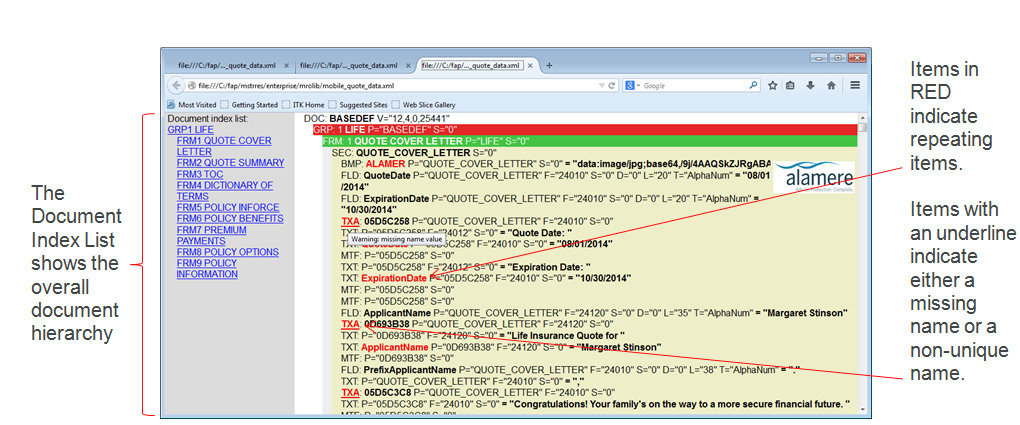Open the Getting Started bookmark
This screenshot has width=1020, height=425.
click(x=249, y=104)
